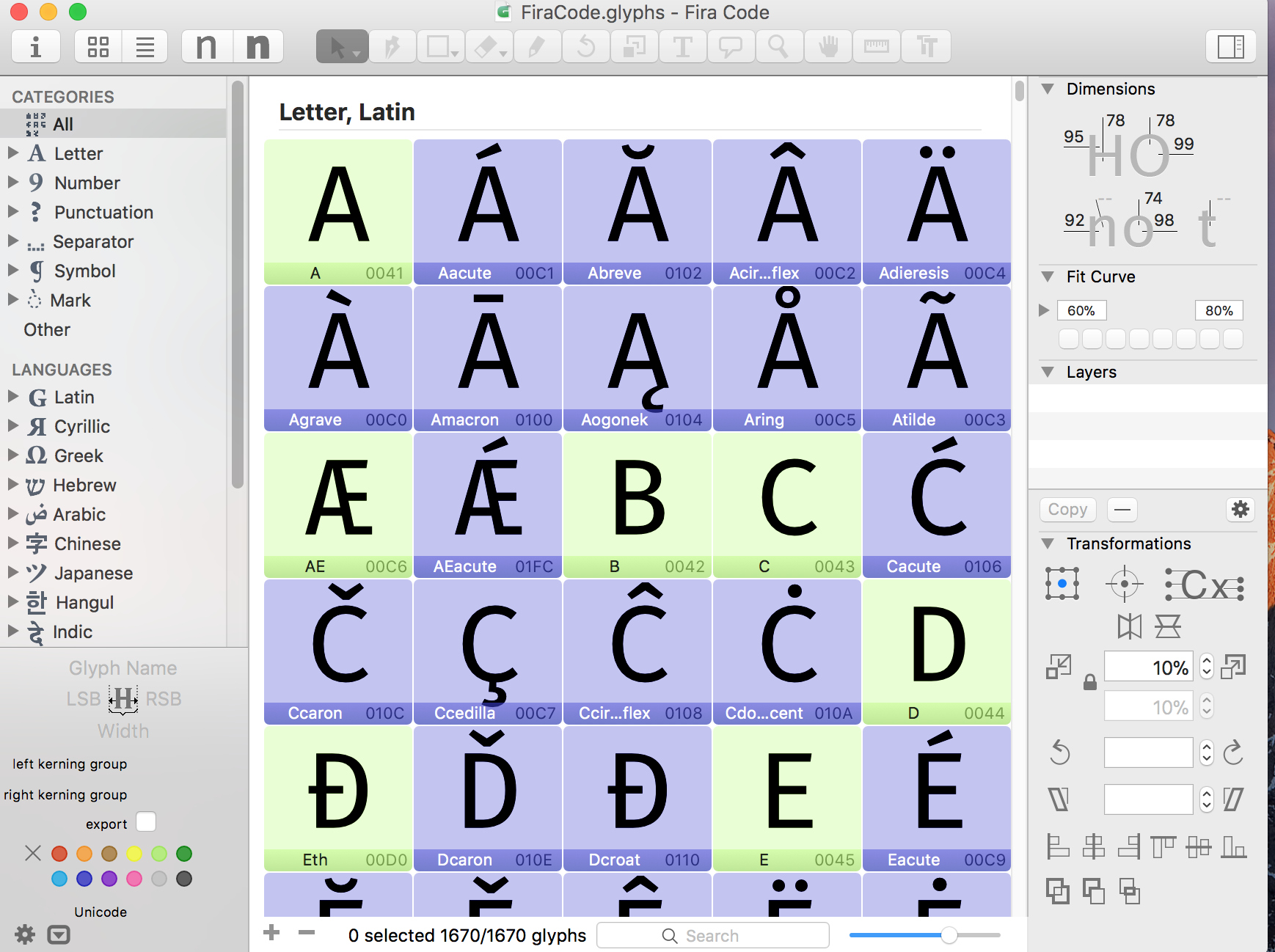Select the Text tool in the toolbar
1275x952 pixels.
[682, 45]
